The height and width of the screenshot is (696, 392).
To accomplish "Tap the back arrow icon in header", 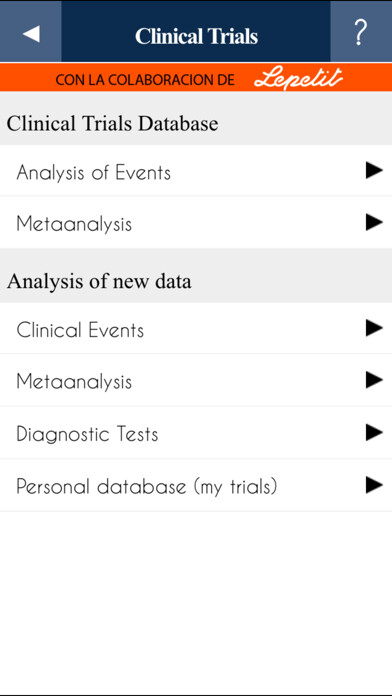I will click(x=31, y=34).
